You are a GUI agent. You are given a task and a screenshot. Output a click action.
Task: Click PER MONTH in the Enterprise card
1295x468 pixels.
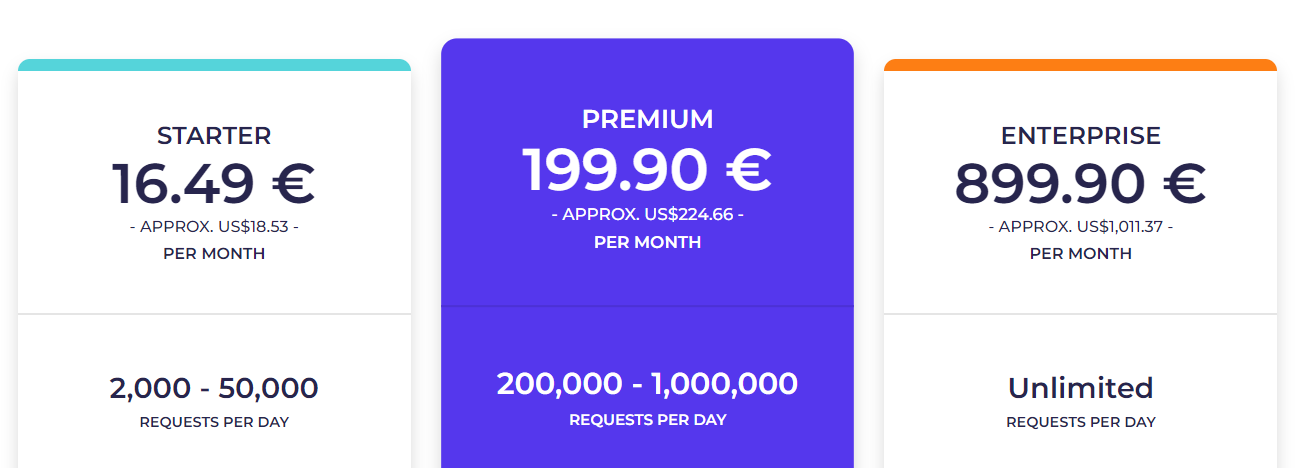[x=1081, y=254]
